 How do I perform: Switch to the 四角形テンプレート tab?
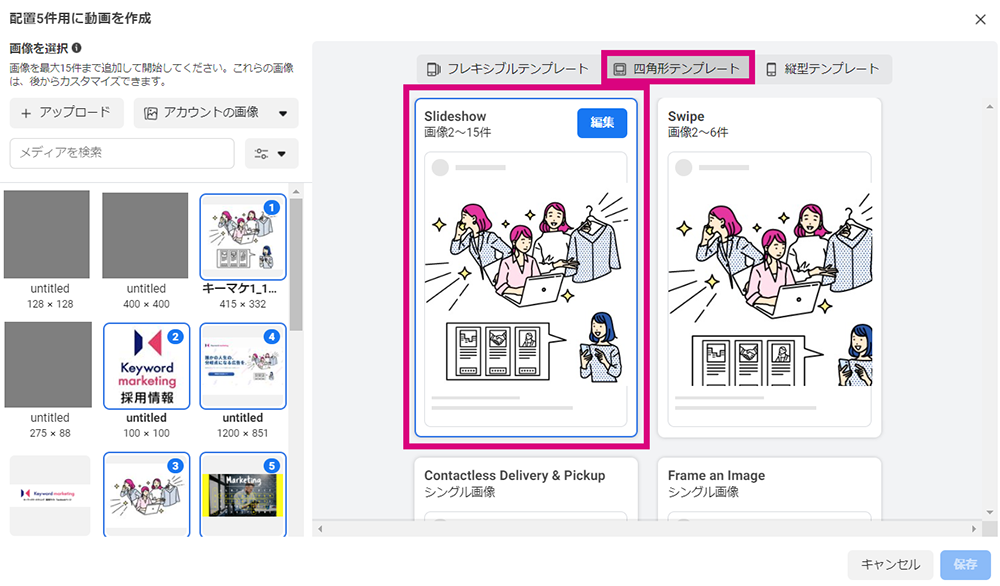pos(679,69)
